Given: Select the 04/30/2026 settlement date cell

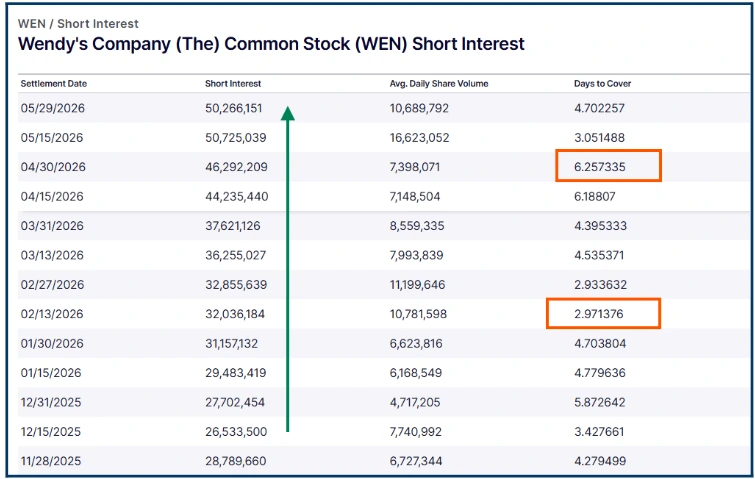Looking at the screenshot, I should 53,167.
